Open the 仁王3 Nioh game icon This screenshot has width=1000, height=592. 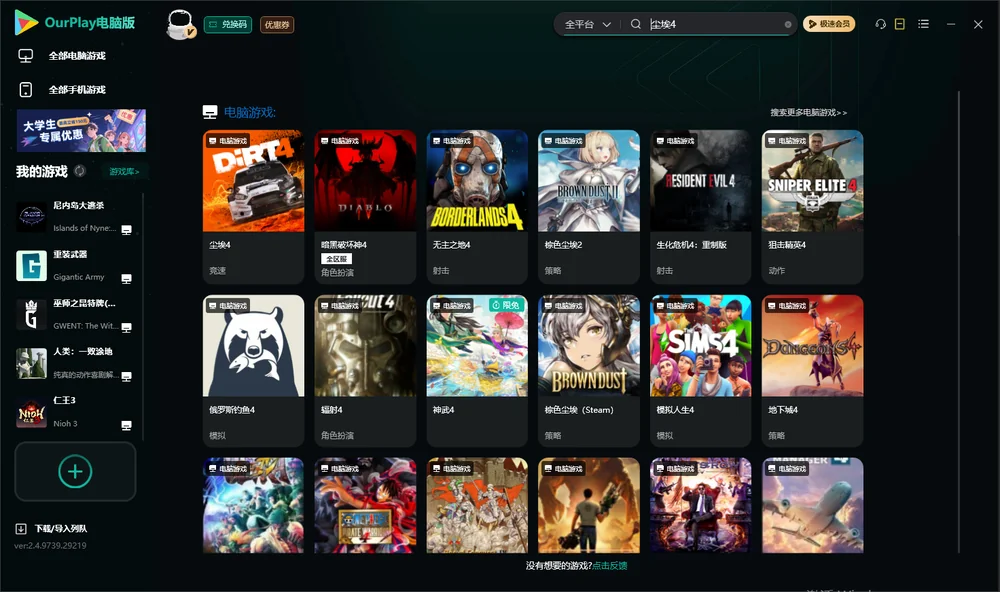coord(31,413)
